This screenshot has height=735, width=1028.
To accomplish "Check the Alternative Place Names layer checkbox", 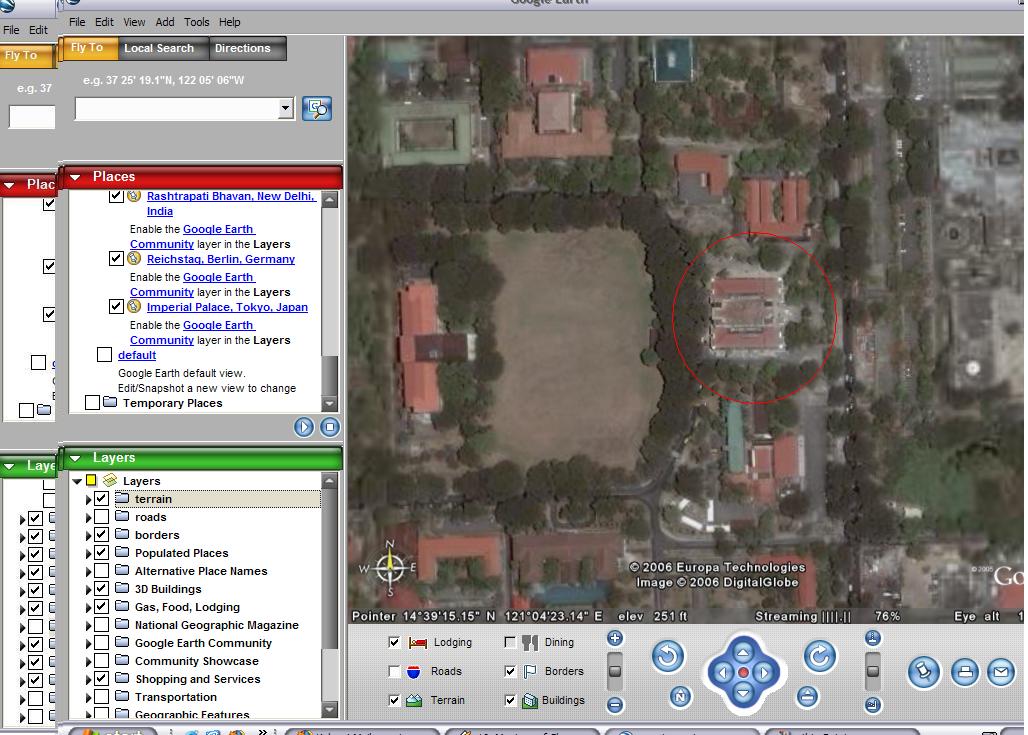I will click(x=101, y=570).
